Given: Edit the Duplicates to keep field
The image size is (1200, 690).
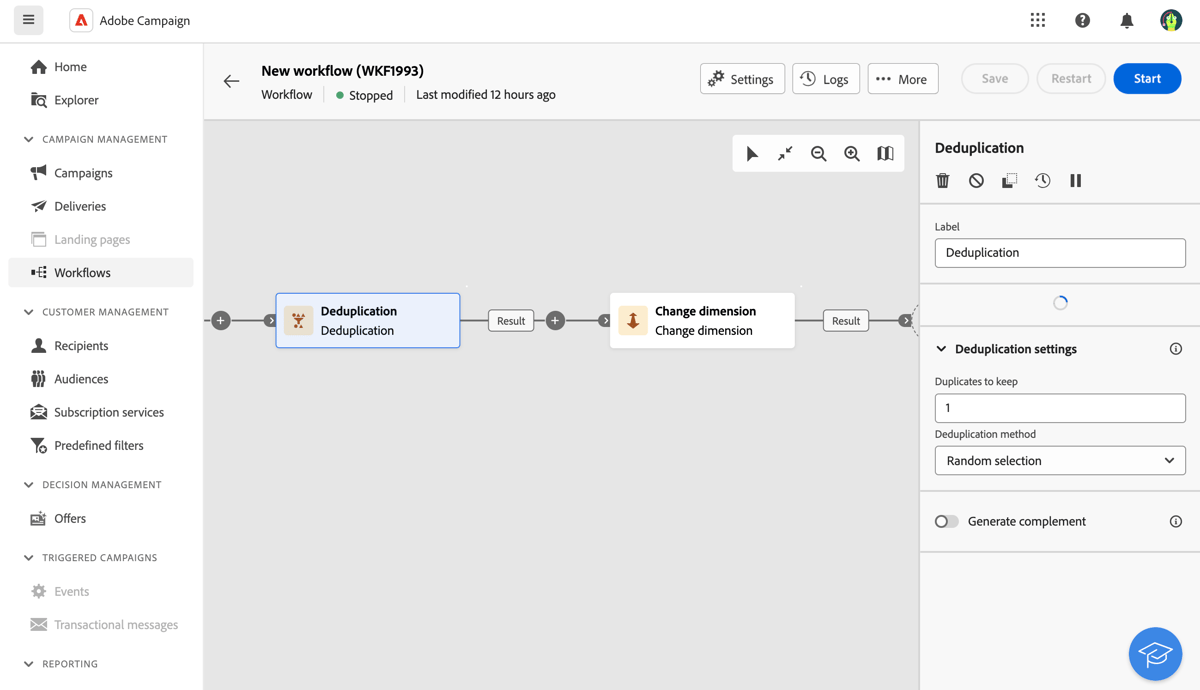Looking at the screenshot, I should click(1060, 408).
